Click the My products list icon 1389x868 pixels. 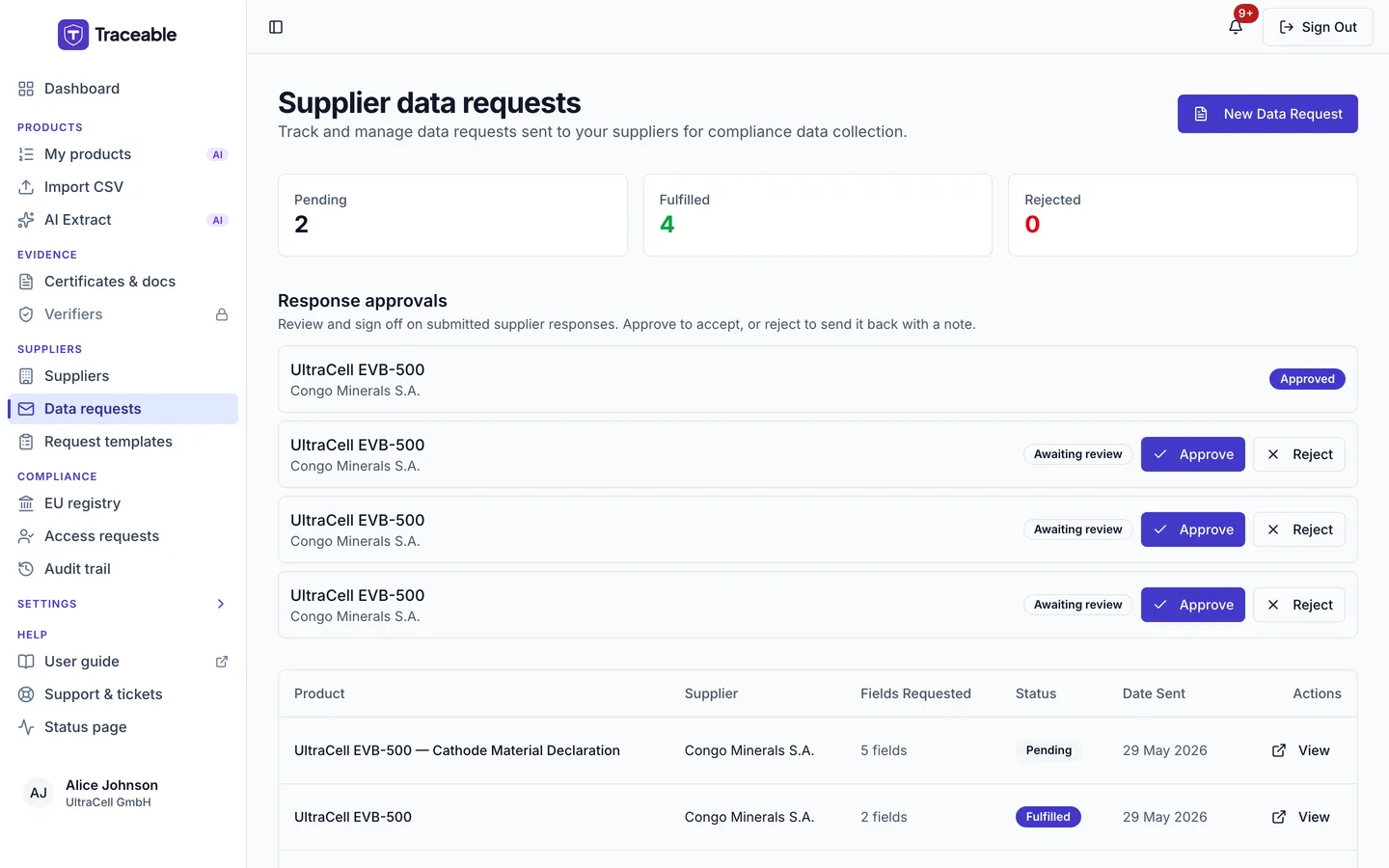pos(26,154)
